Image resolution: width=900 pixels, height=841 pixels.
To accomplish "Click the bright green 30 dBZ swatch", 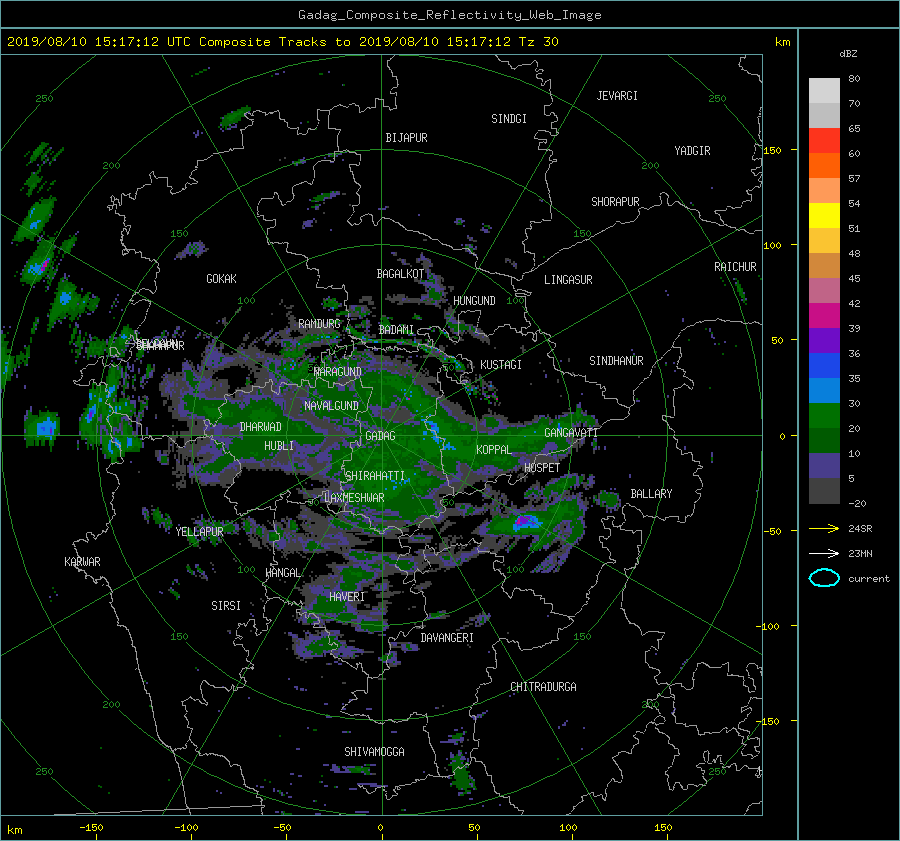I will pyautogui.click(x=824, y=415).
